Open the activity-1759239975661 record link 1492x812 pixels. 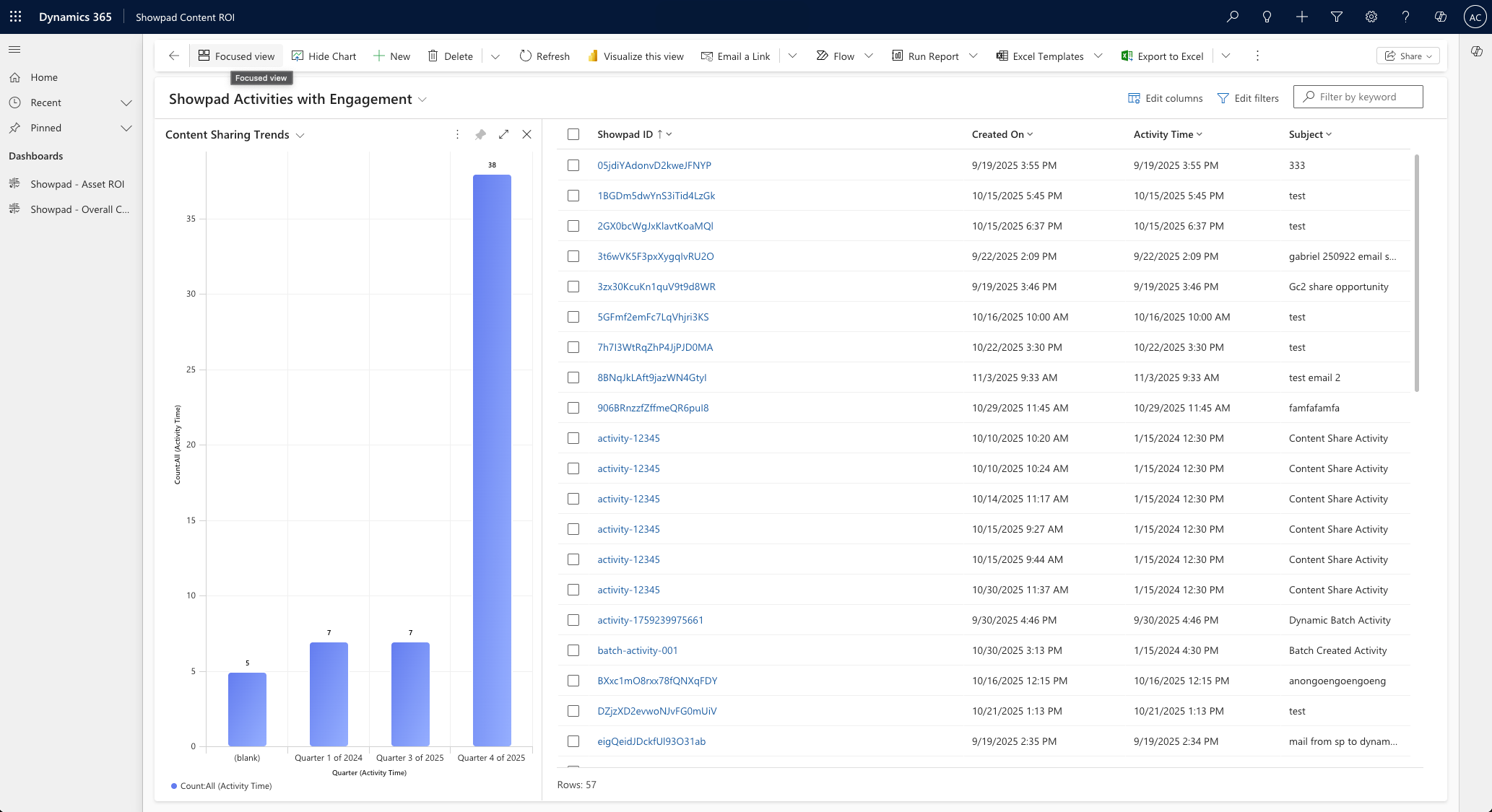650,620
